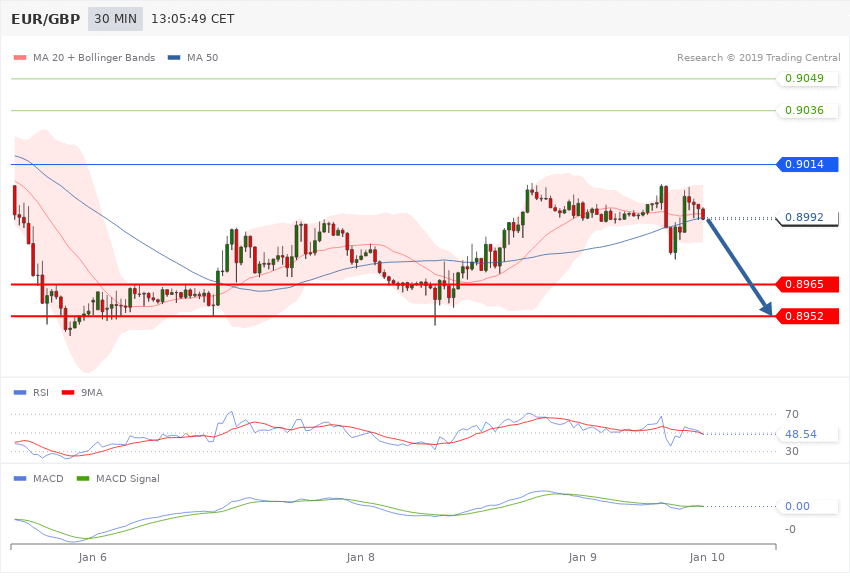Click the 9MA legend label
This screenshot has height=576, width=850.
click(92, 393)
